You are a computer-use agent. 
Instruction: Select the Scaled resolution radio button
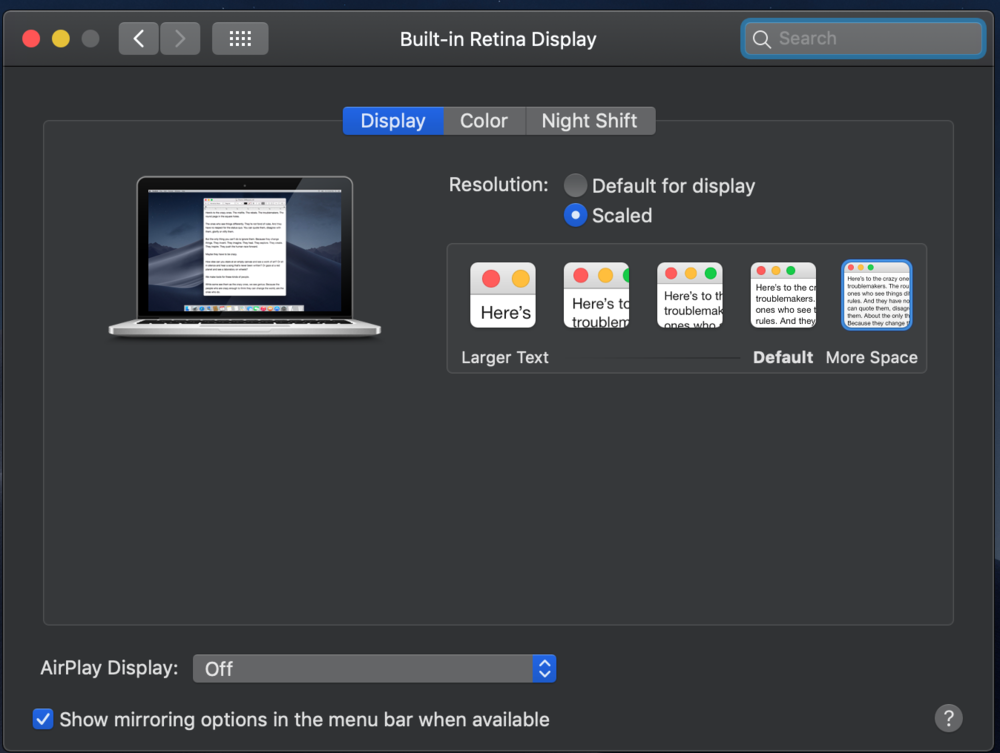tap(575, 215)
